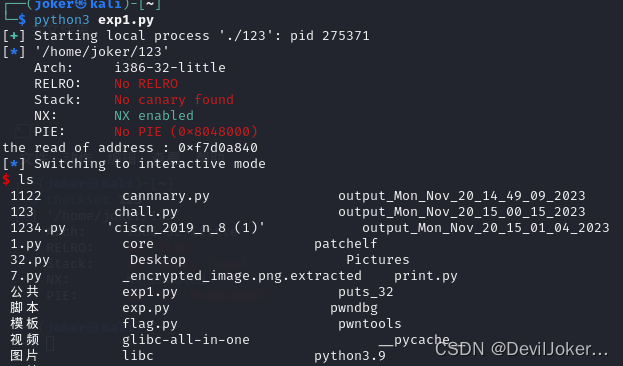623x366 pixels.
Task: Click the 'No RELRO' status text
Action: tap(146, 84)
